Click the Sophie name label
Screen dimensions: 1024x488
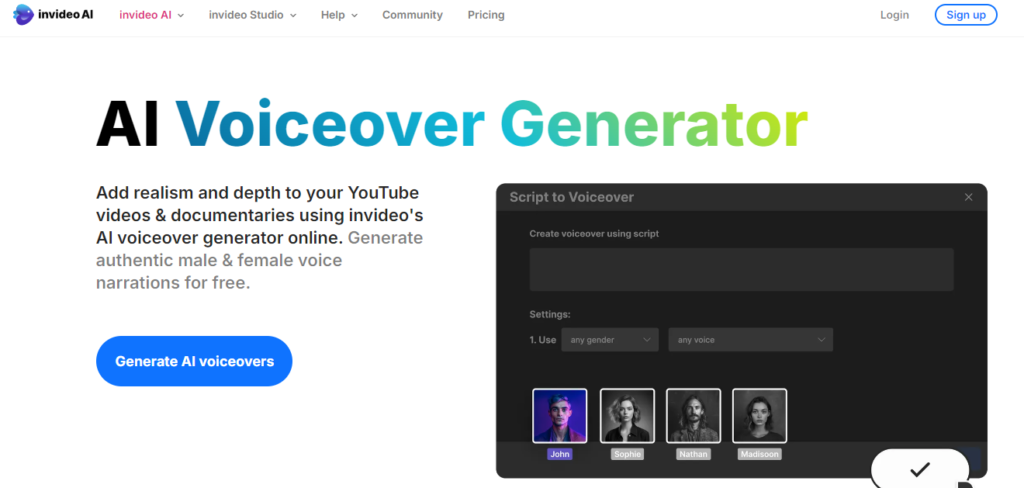tap(627, 454)
